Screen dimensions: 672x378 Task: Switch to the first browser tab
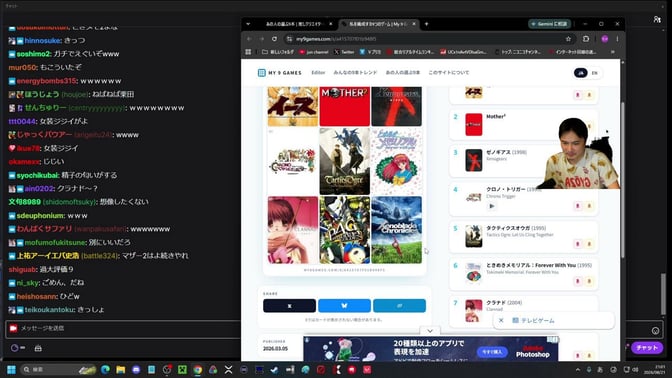[x=295, y=24]
